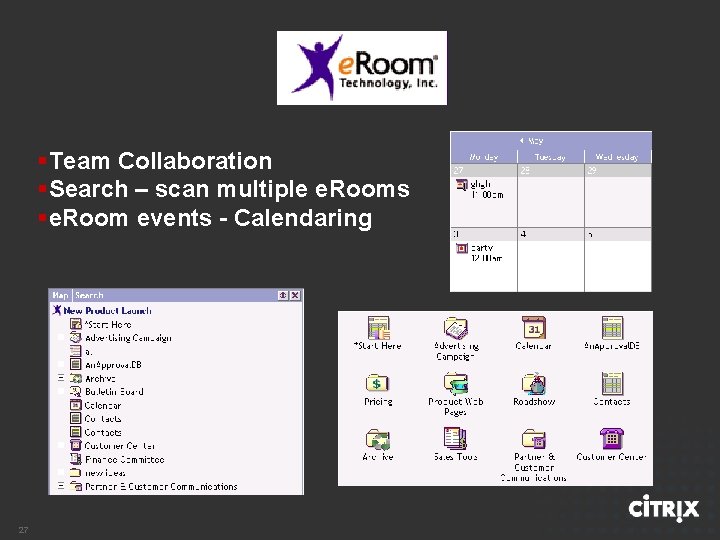Click the Wednesday column header
This screenshot has height=540, width=720.
(x=618, y=157)
